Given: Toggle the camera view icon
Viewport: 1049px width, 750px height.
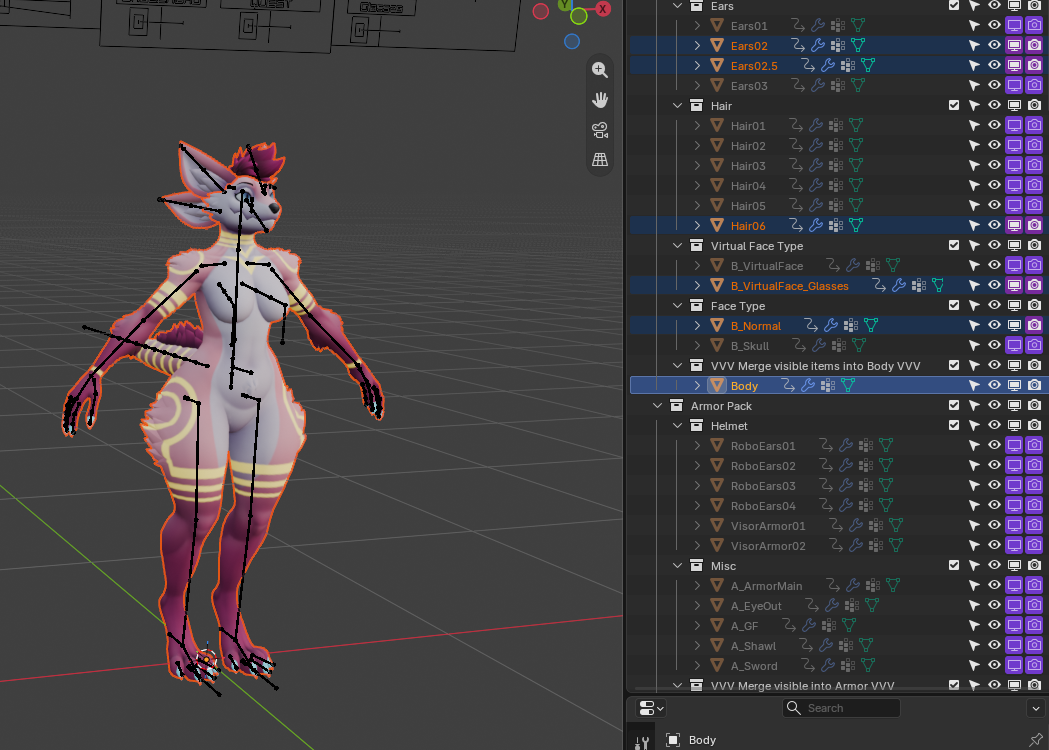Looking at the screenshot, I should [x=599, y=130].
